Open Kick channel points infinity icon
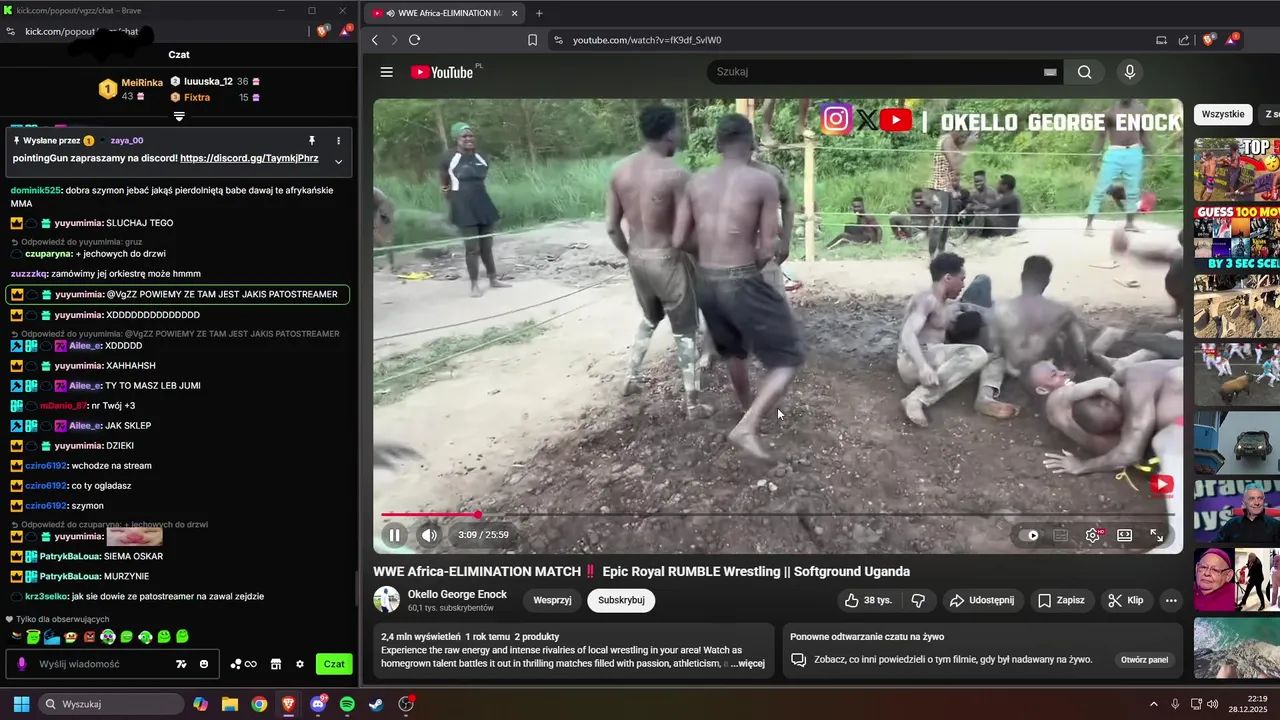Screen dimensions: 1280x720 point(243,664)
